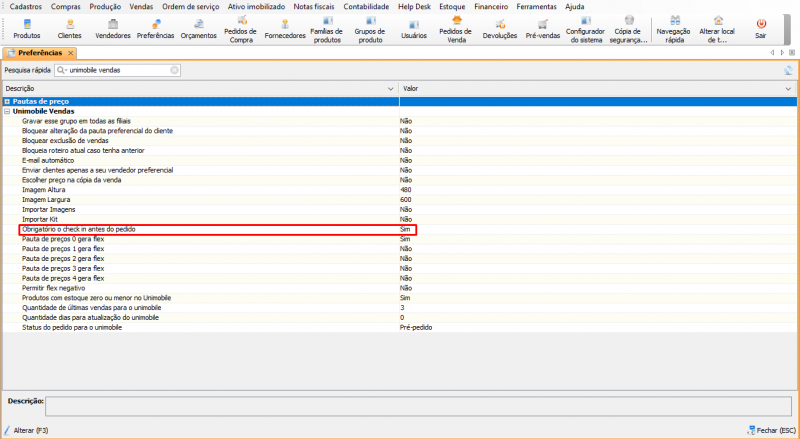Viewport: 800px width, 439px height.
Task: Open the Produção menu
Action: (105, 7)
